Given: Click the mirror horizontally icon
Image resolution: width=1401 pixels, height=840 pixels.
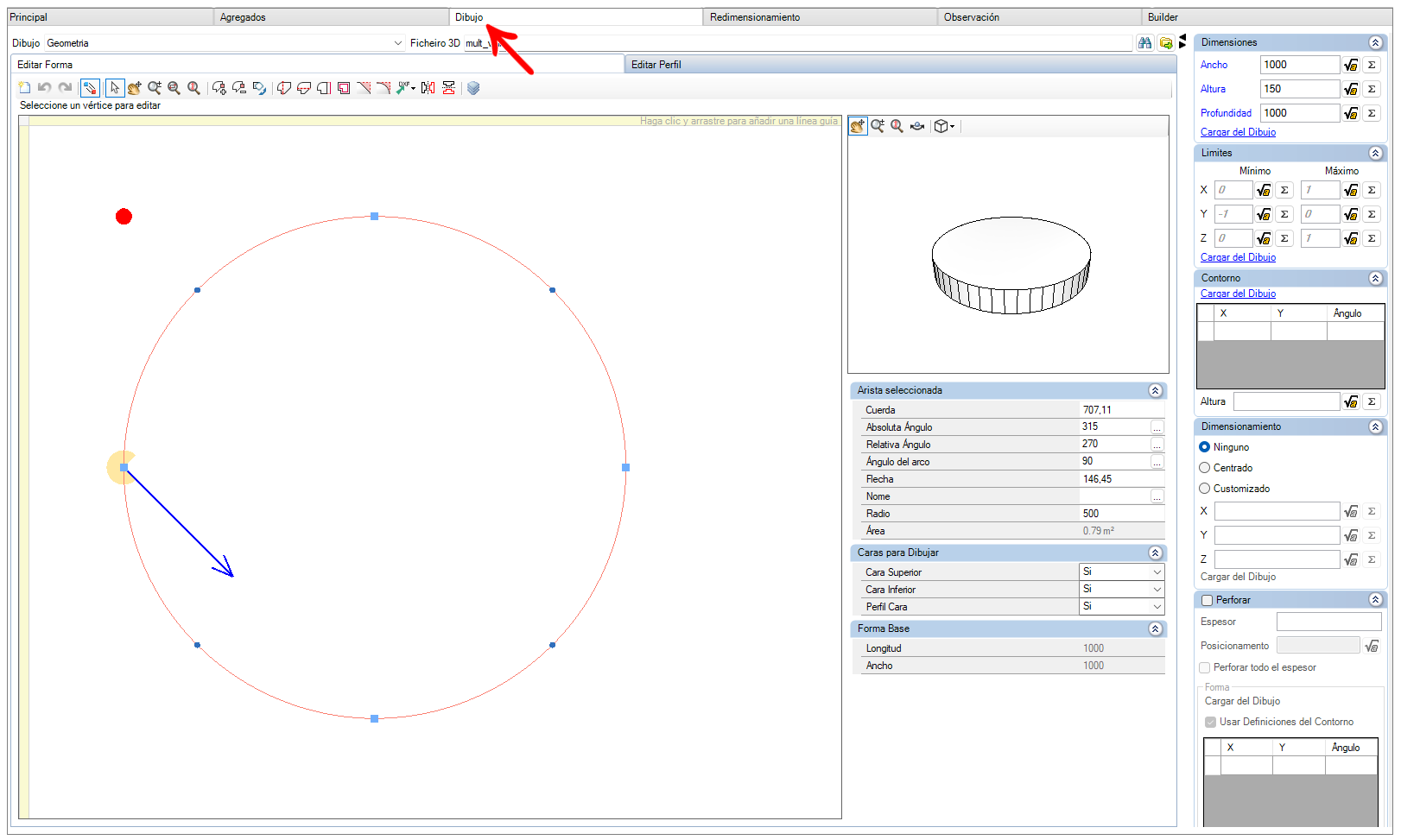Looking at the screenshot, I should [428, 88].
